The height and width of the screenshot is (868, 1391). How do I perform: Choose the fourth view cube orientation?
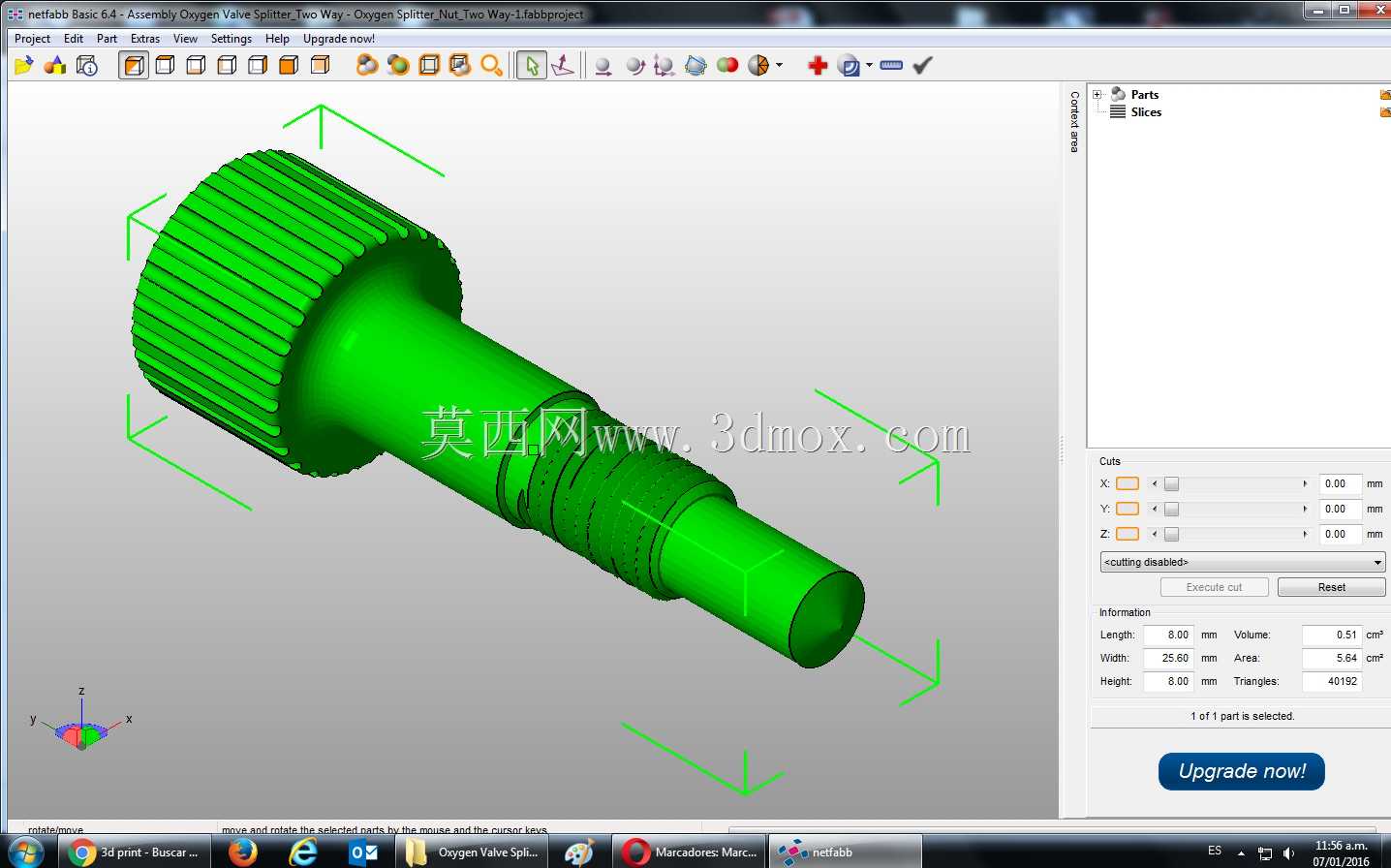point(227,66)
